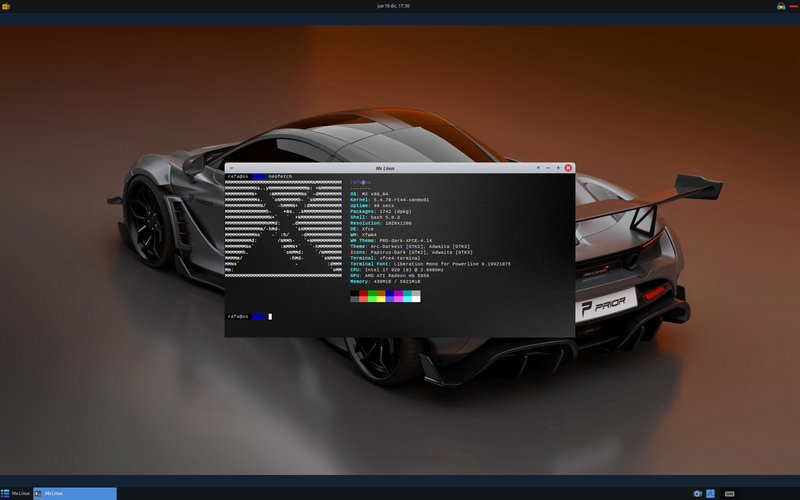800x500 pixels.
Task: Click the cyan block in neofetch color palette
Action: pos(407,296)
